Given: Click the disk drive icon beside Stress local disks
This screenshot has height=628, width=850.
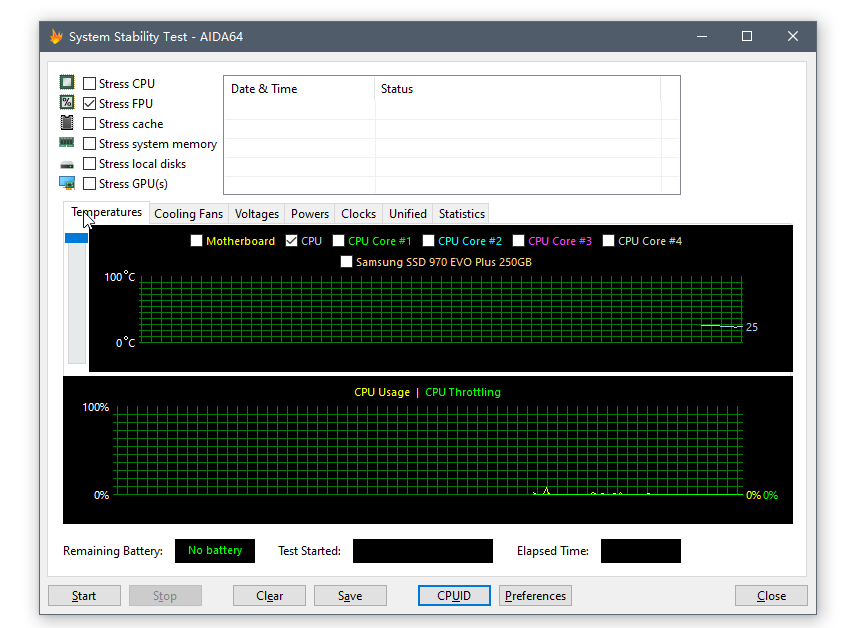Looking at the screenshot, I should point(67,164).
